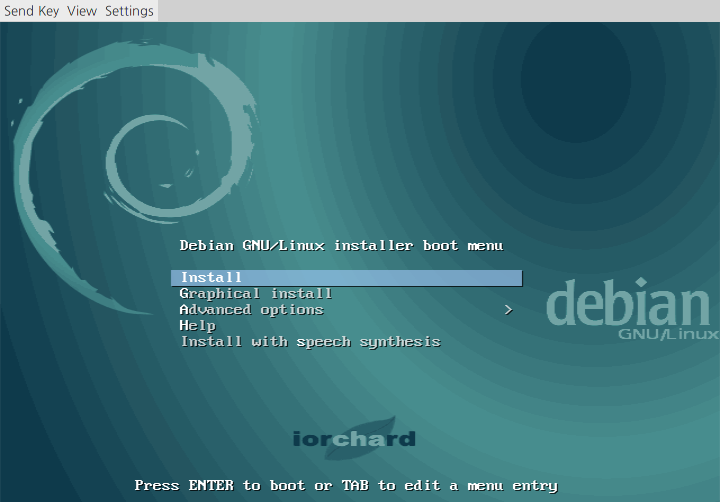
Task: Choose Graphical install from boot menu
Action: (255, 293)
